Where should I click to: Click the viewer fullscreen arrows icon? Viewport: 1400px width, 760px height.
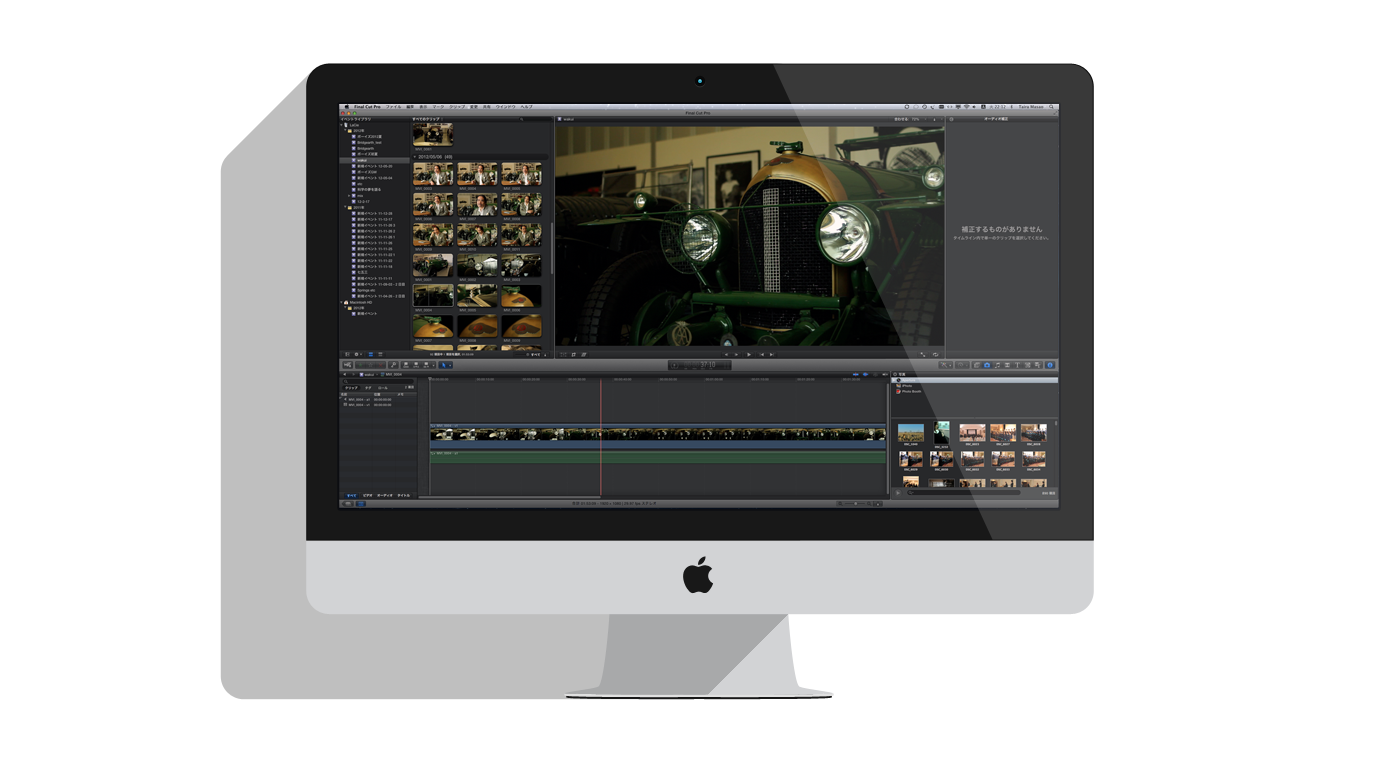[x=923, y=354]
